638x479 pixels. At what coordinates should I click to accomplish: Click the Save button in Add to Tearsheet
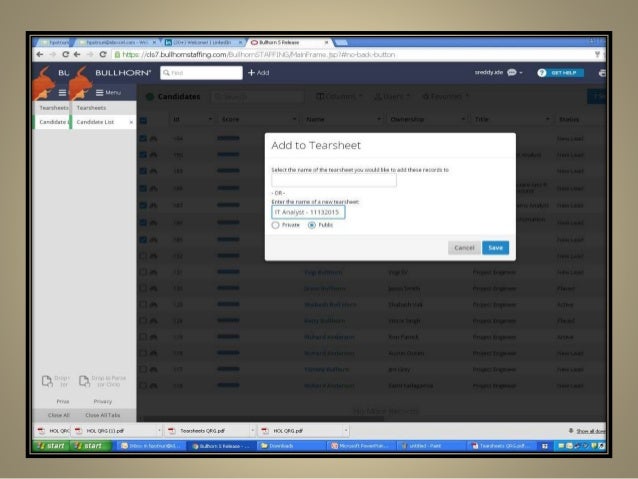click(495, 248)
